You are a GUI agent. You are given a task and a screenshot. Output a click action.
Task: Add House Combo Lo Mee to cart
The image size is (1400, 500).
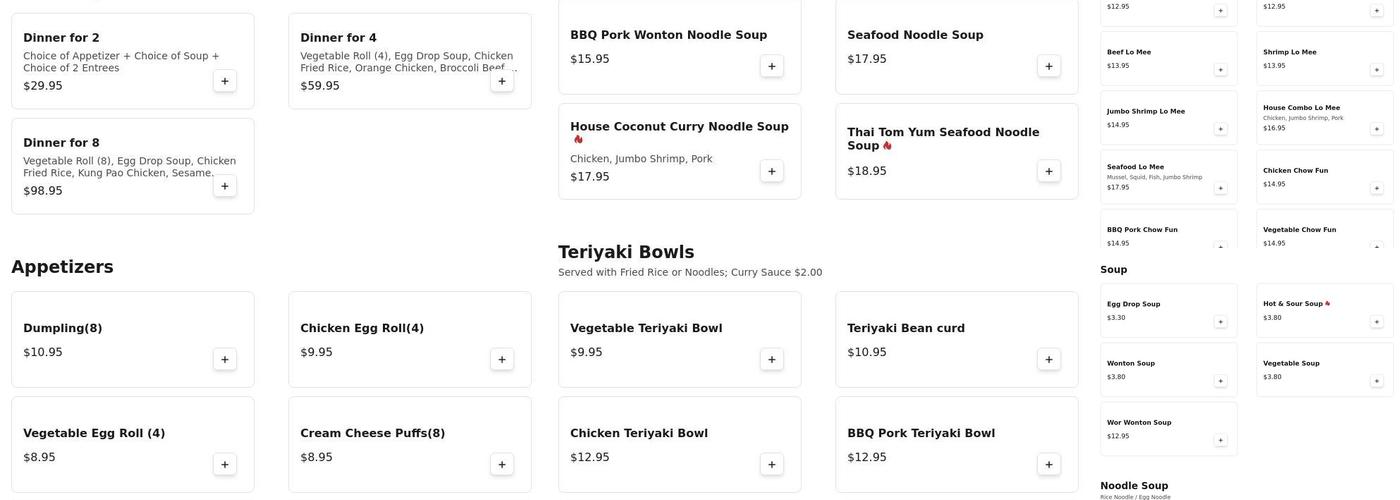tap(1377, 129)
